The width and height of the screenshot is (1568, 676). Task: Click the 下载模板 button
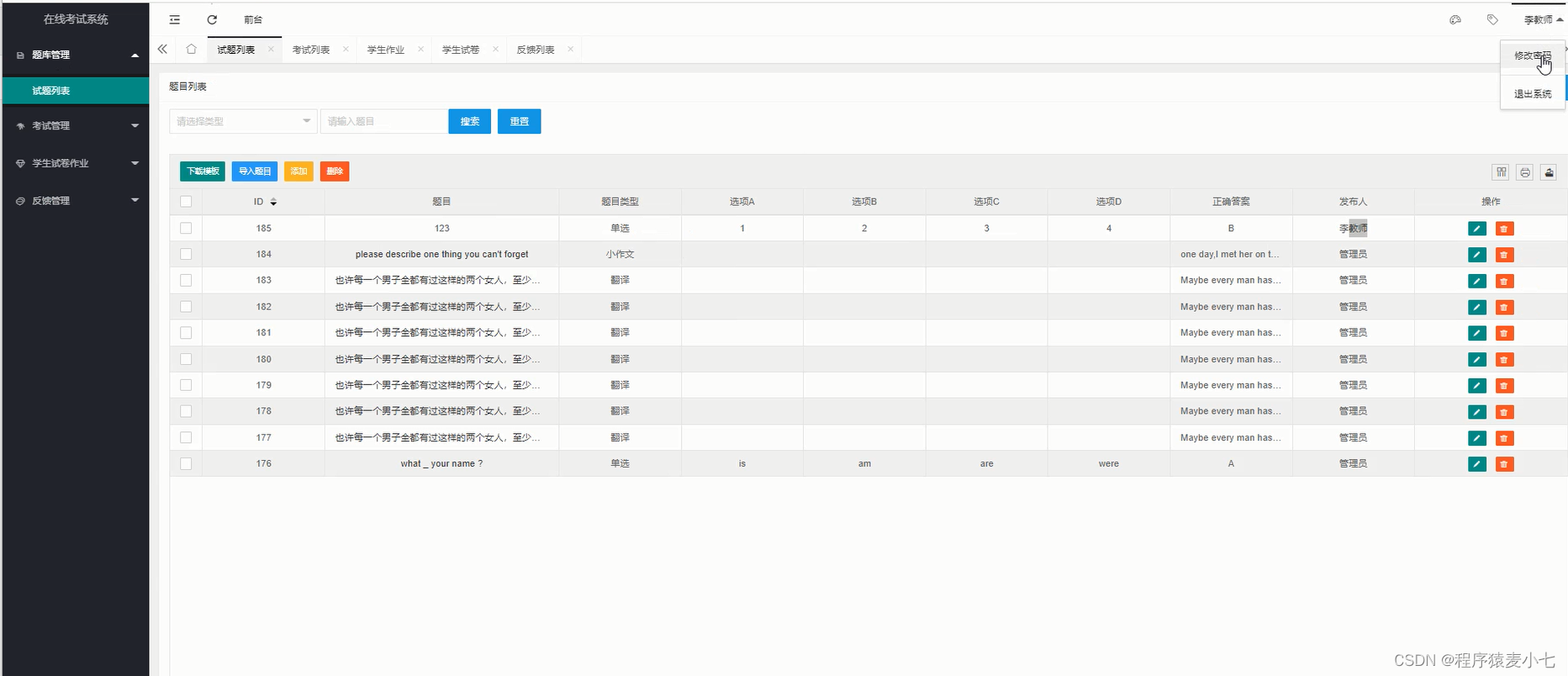[203, 172]
